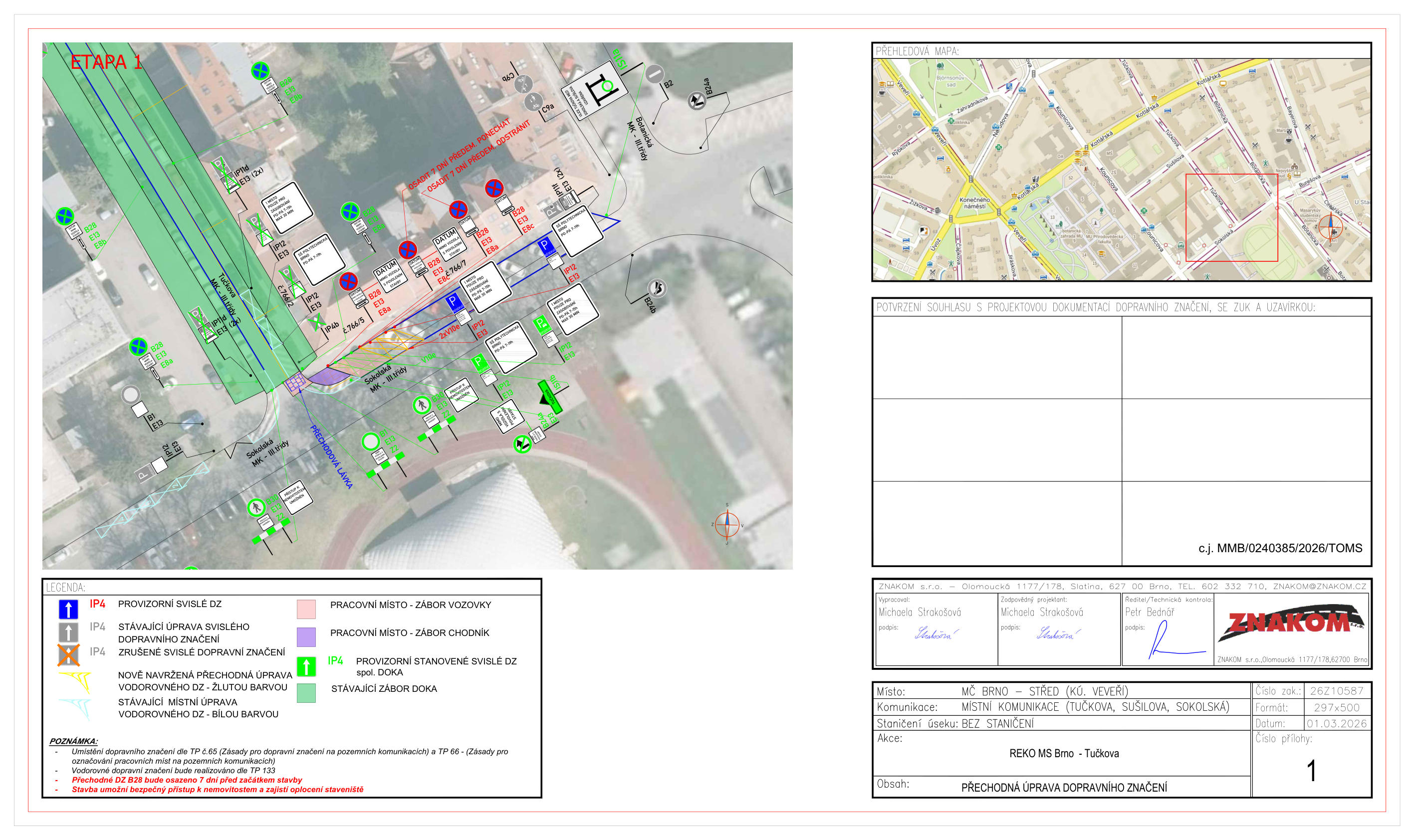Image resolution: width=1414 pixels, height=840 pixels.
Task: Click the blue PŘECHODOVÁ LÁVKA label
Action: pos(332,457)
